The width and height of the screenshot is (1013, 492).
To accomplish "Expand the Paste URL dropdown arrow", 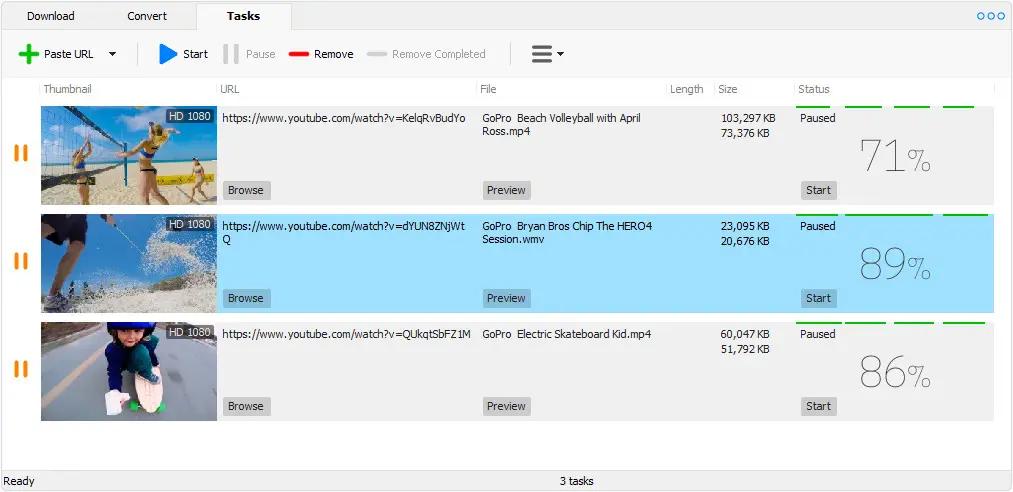I will (x=112, y=54).
